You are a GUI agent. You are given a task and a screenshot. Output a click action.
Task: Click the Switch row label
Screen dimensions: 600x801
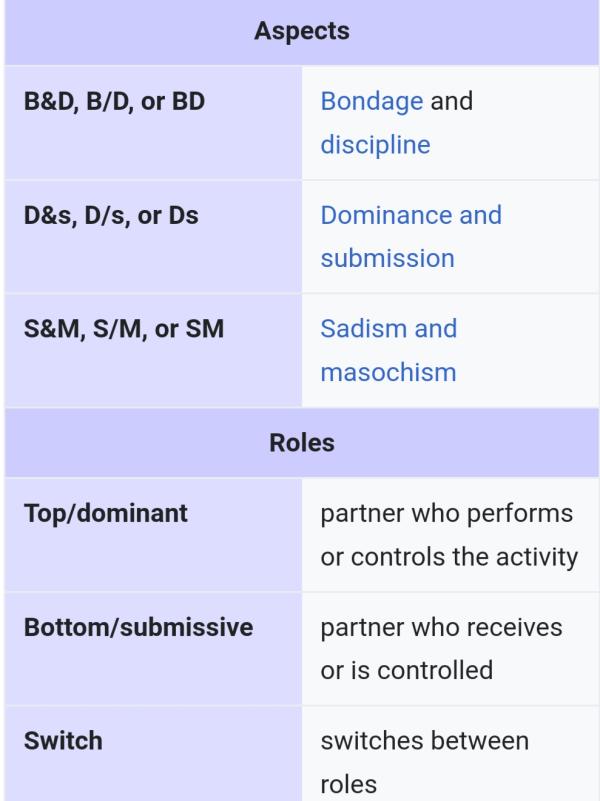(63, 742)
